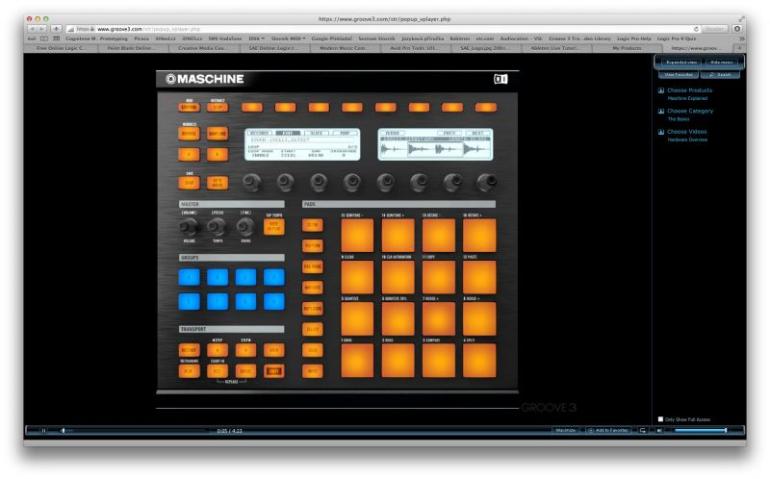Open the Reading List icon in bookmarks bar

44,38
